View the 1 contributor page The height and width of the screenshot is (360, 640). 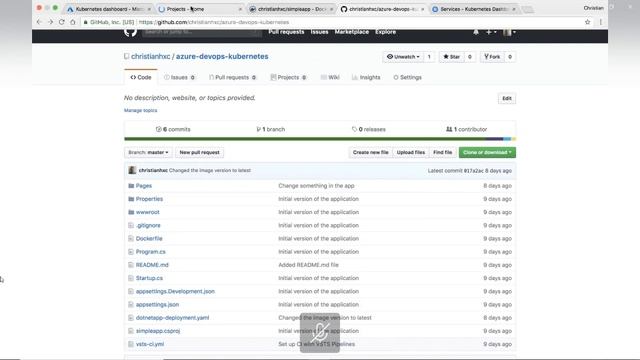click(467, 129)
